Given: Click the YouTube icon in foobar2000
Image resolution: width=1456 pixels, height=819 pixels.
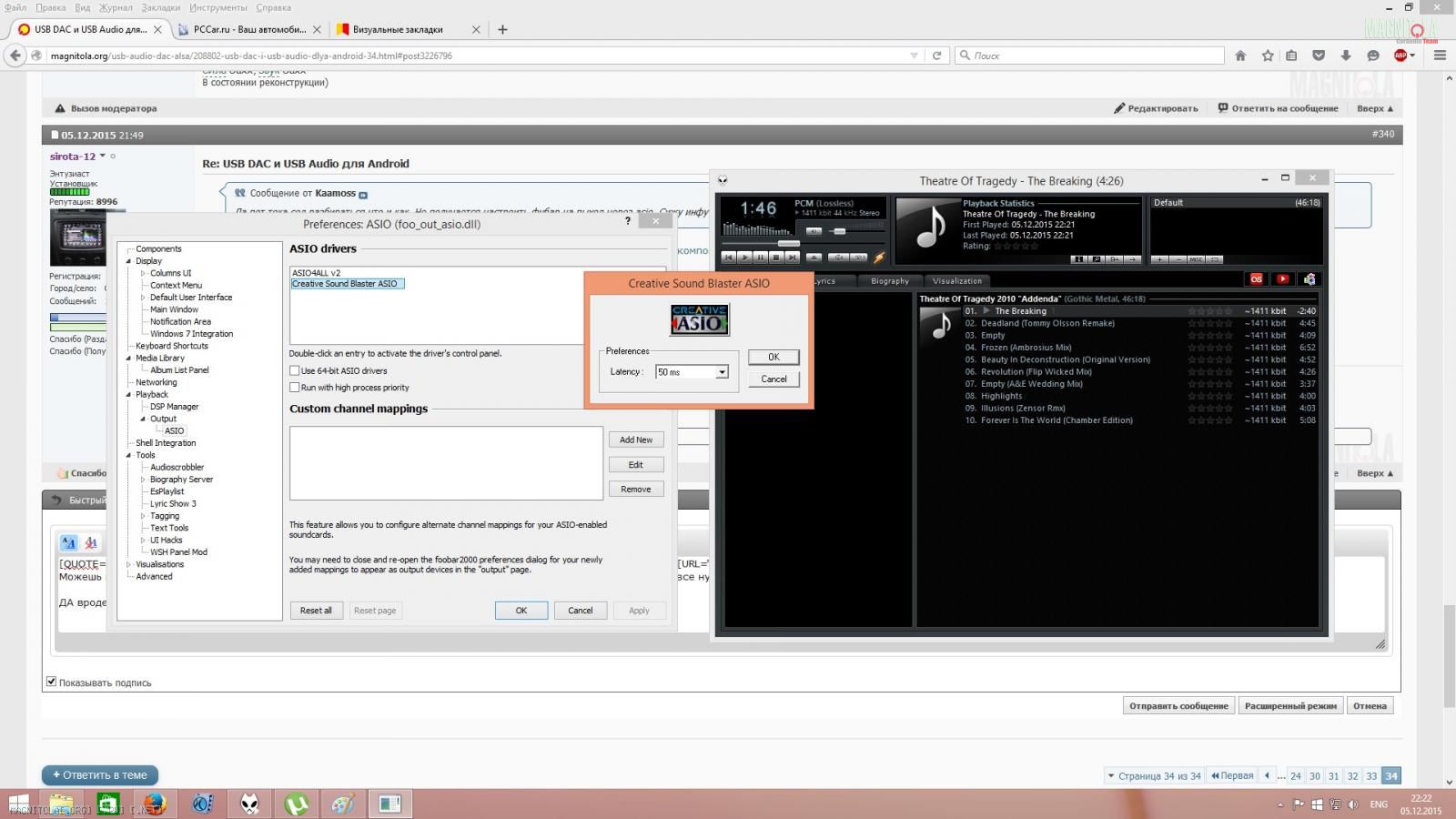Looking at the screenshot, I should point(1283,278).
